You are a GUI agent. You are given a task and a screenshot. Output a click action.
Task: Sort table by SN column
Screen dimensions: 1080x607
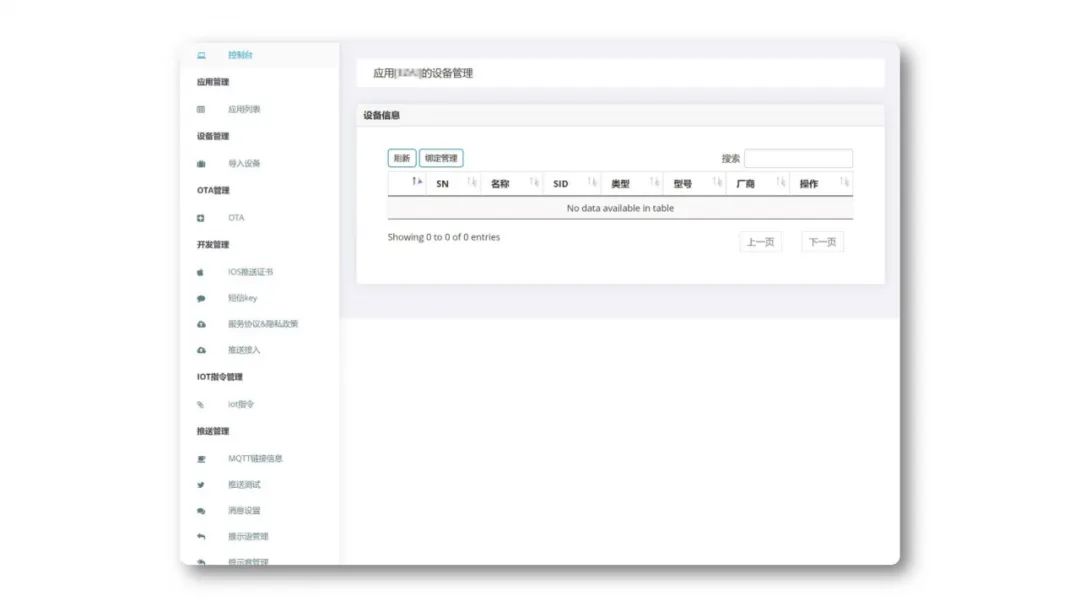[x=453, y=184]
